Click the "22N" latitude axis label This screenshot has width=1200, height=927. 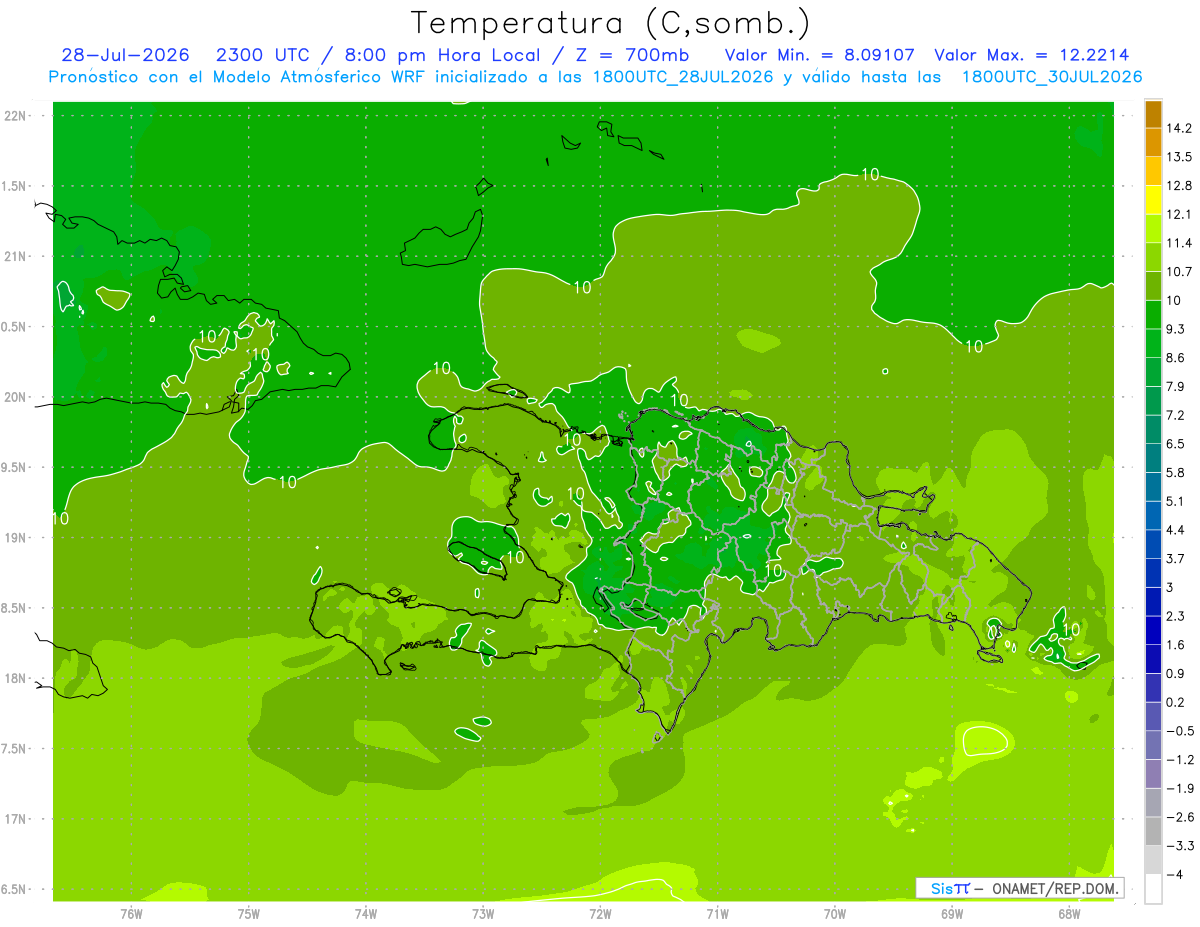point(14,116)
